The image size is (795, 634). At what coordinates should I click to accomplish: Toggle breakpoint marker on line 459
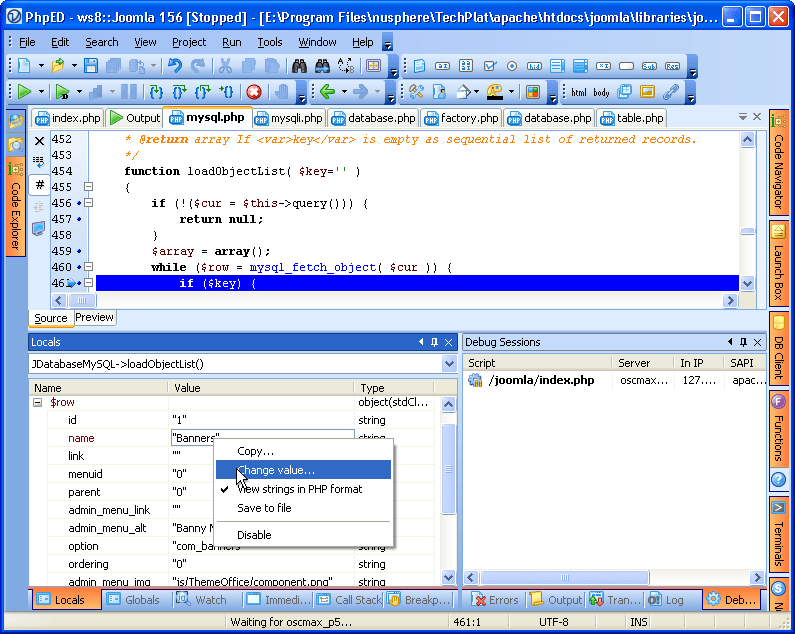point(79,251)
